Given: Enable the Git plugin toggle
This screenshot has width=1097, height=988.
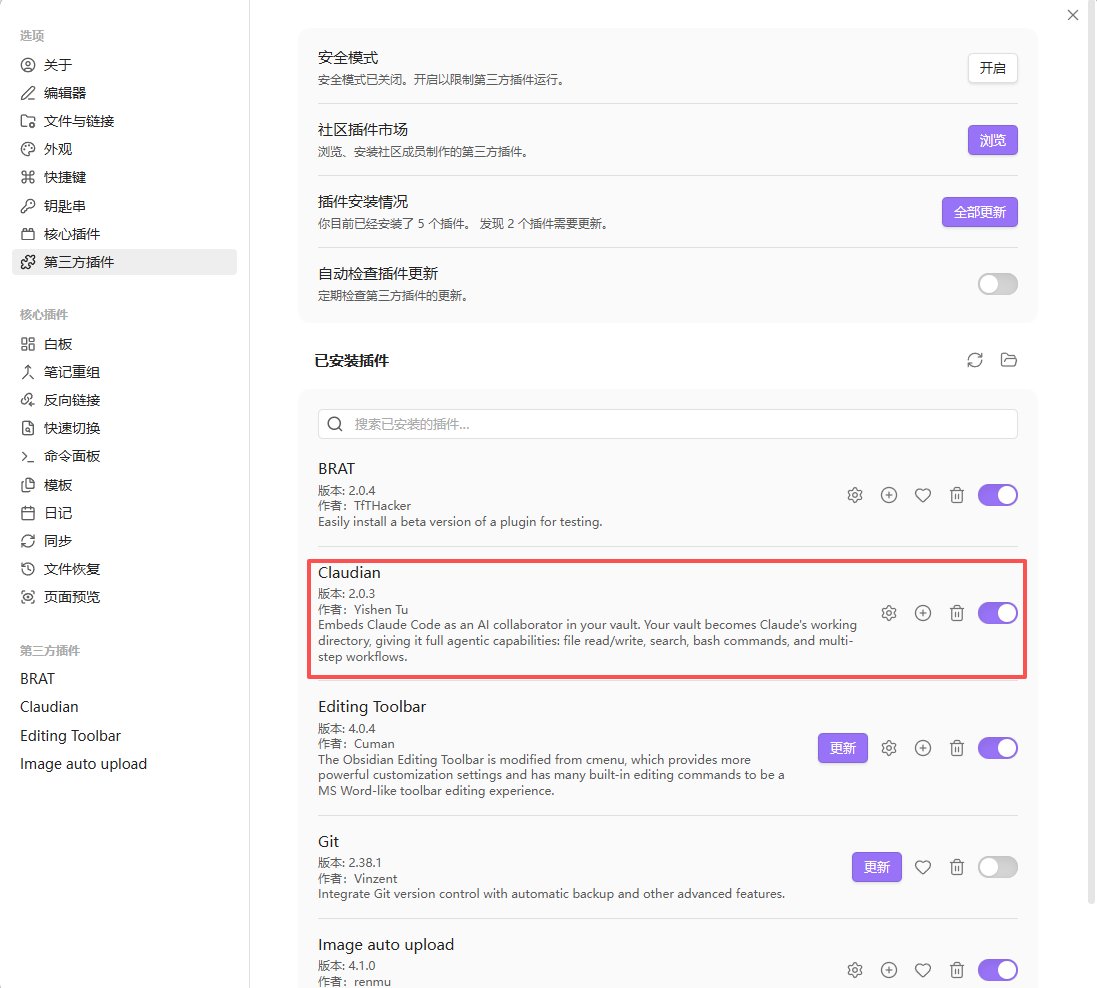Looking at the screenshot, I should (x=997, y=867).
